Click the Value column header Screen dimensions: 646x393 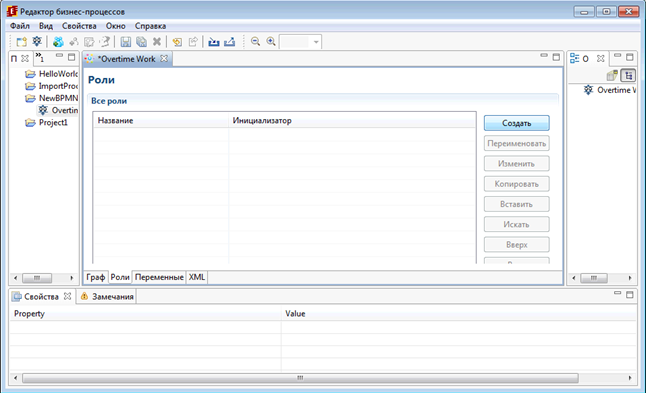point(459,313)
